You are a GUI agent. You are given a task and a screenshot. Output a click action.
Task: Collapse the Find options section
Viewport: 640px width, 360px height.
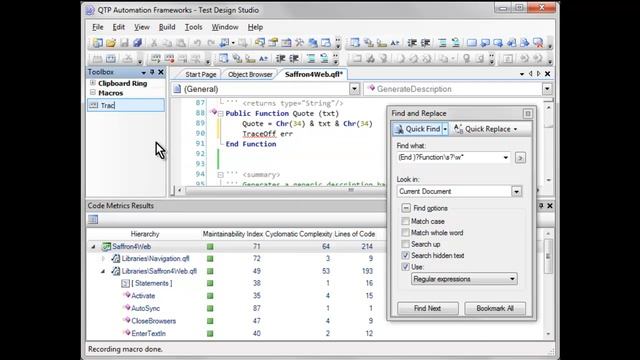pos(406,208)
